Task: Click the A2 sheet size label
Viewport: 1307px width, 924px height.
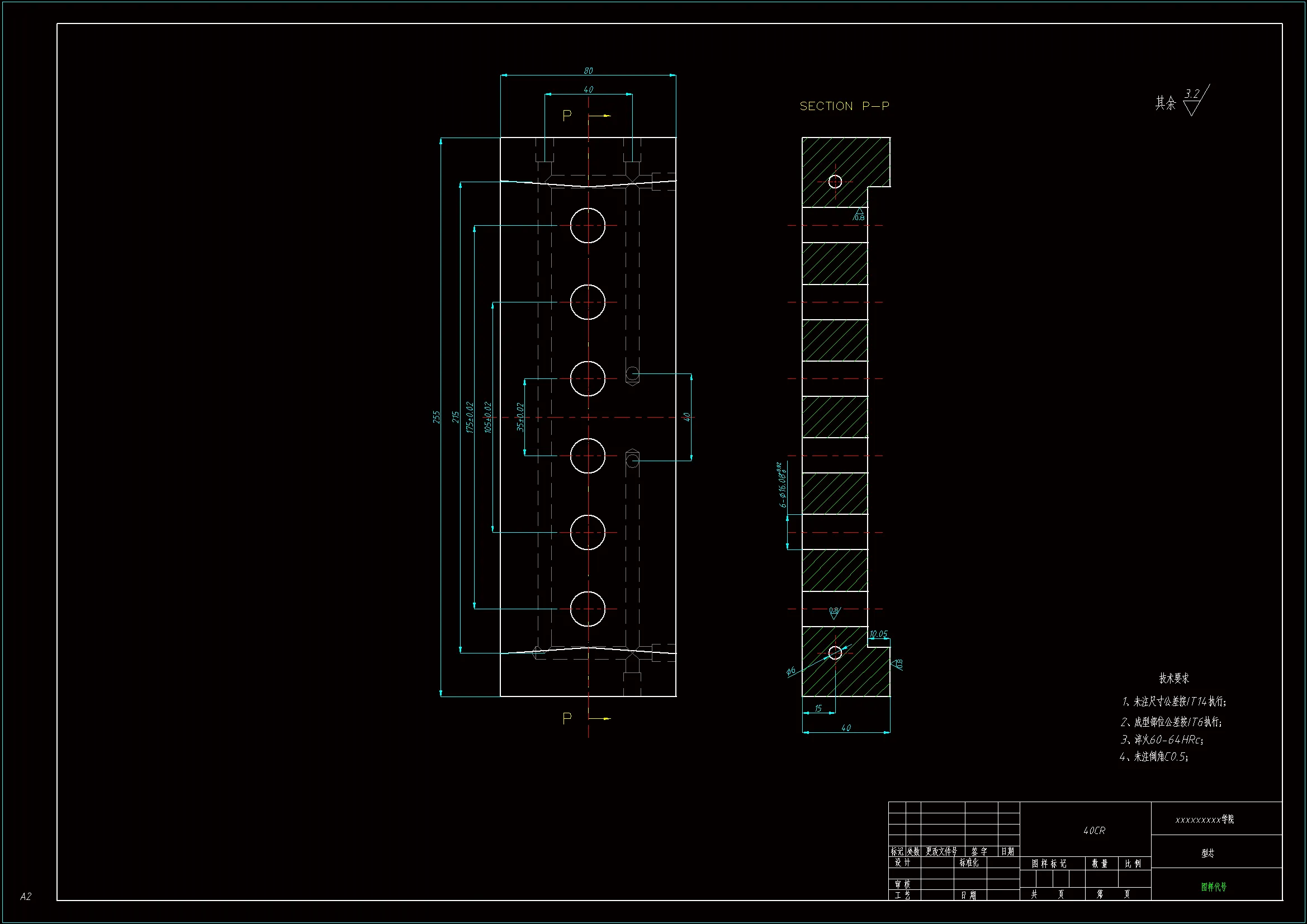Action: (x=26, y=897)
